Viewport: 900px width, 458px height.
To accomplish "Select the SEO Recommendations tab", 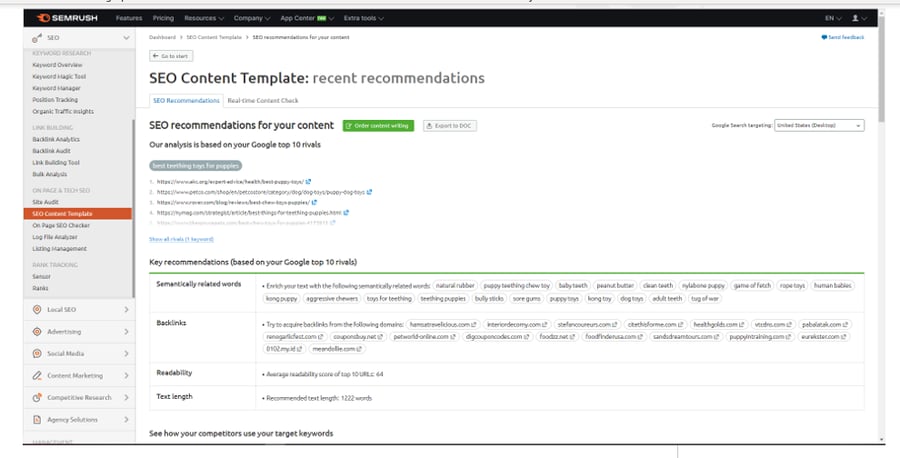I will 186,100.
